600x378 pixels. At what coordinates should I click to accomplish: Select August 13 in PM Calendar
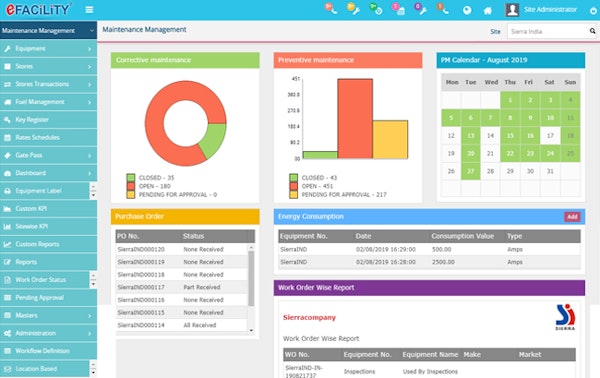click(471, 136)
